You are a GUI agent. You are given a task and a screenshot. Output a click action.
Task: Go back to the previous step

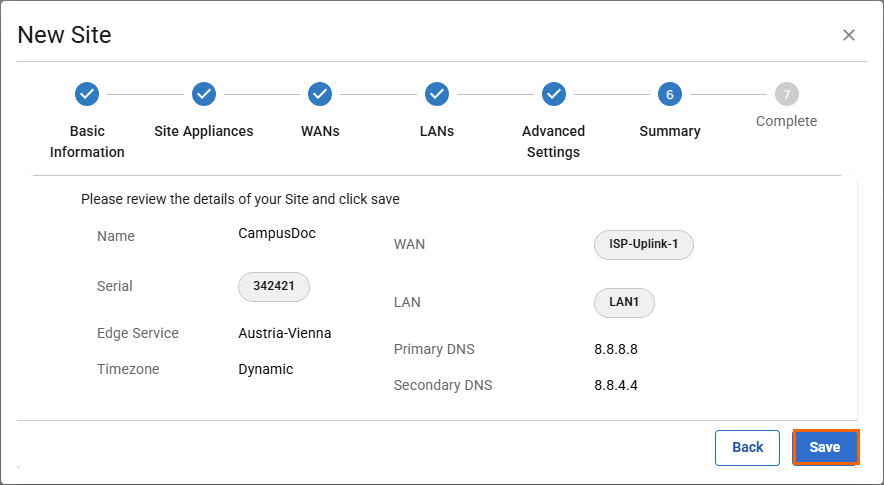pyautogui.click(x=747, y=447)
